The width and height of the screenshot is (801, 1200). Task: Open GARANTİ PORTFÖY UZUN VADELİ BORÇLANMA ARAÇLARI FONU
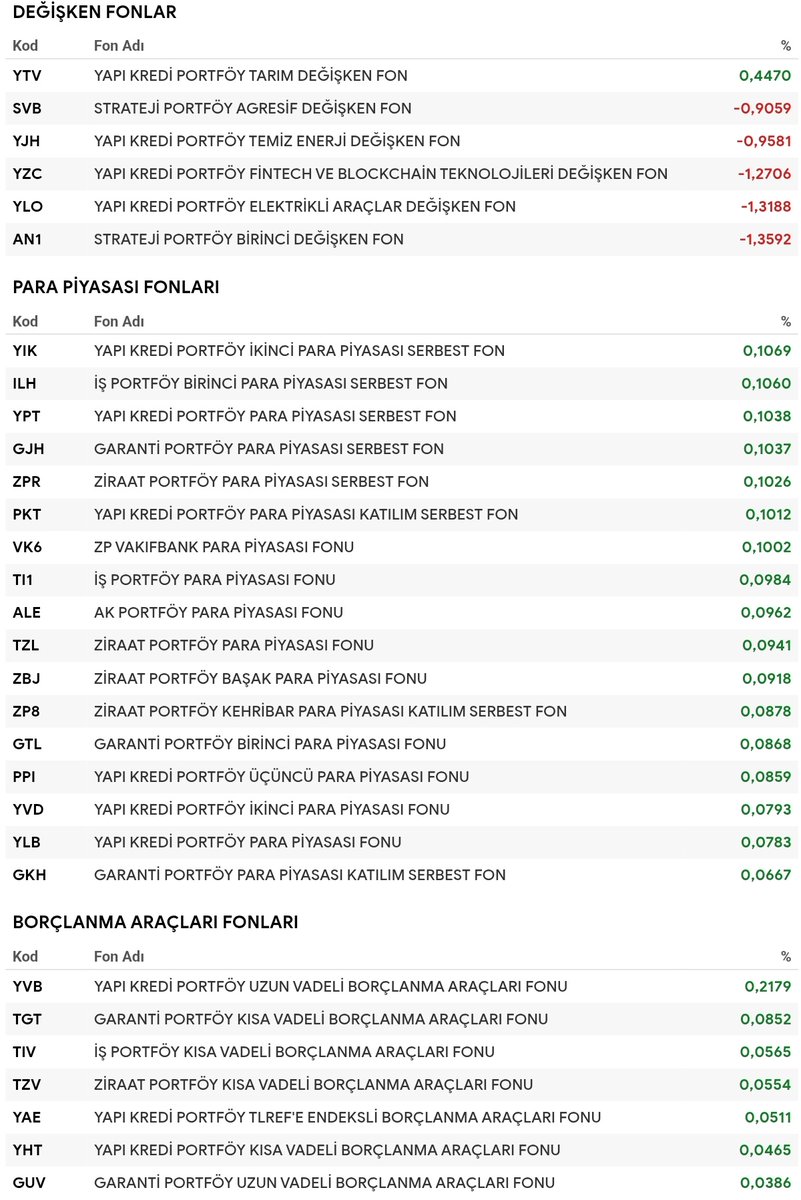pos(324,1183)
